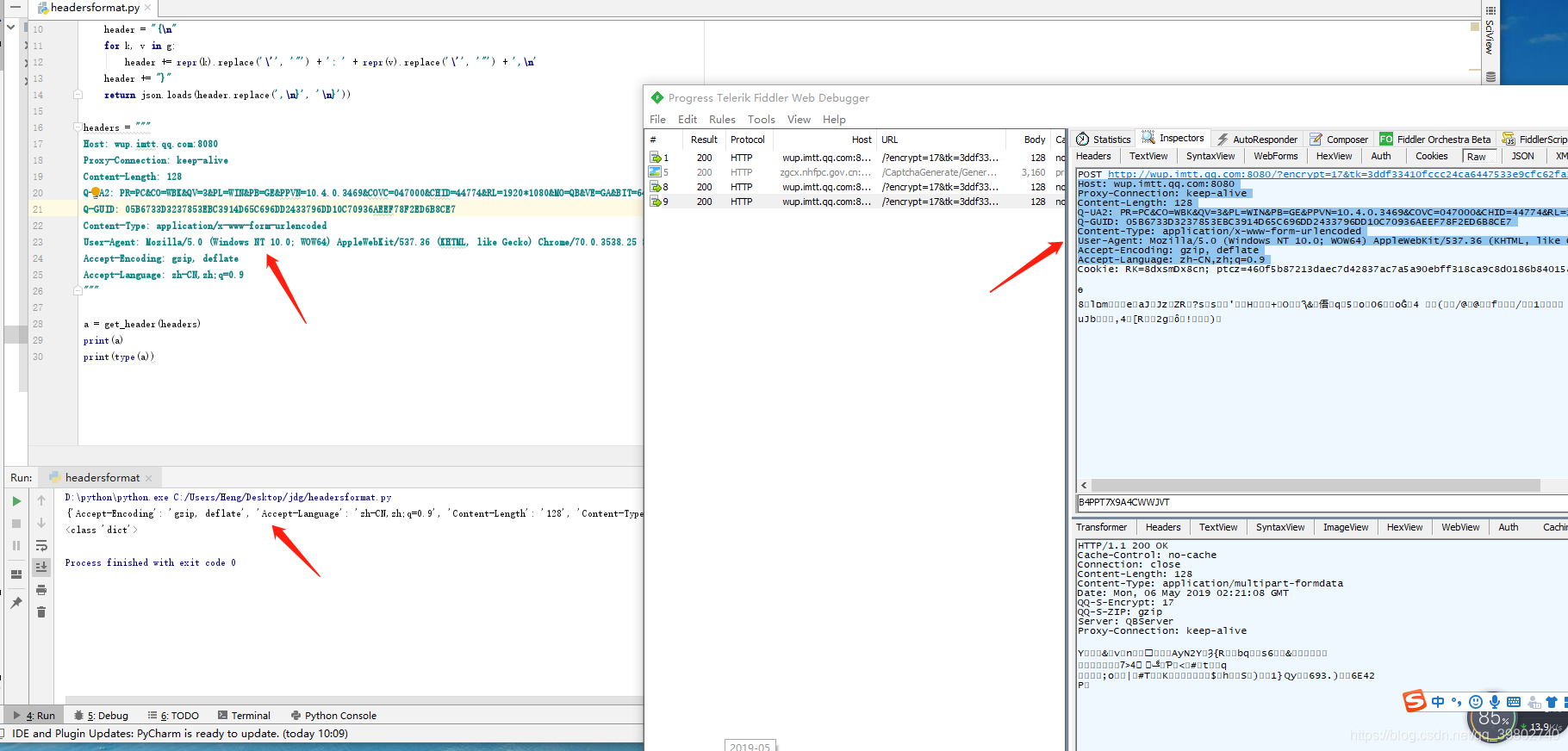This screenshot has height=751, width=1568.
Task: Click the B4PPT7X9A4CWWJVT text field
Action: click(1322, 502)
